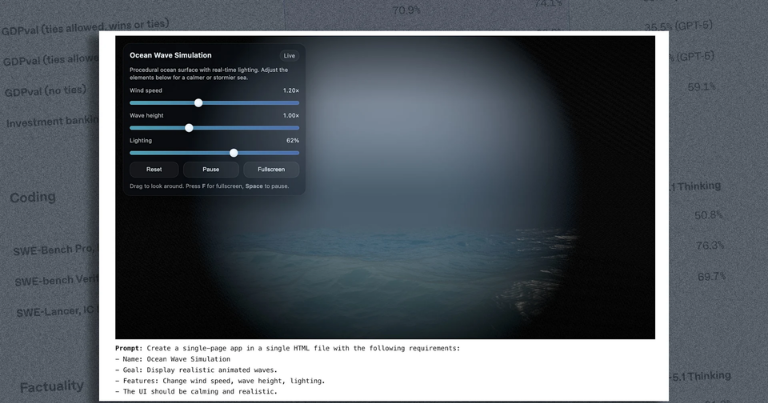The height and width of the screenshot is (403, 768).
Task: Select the Ocean Wave Simulation panel title
Action: [170, 56]
